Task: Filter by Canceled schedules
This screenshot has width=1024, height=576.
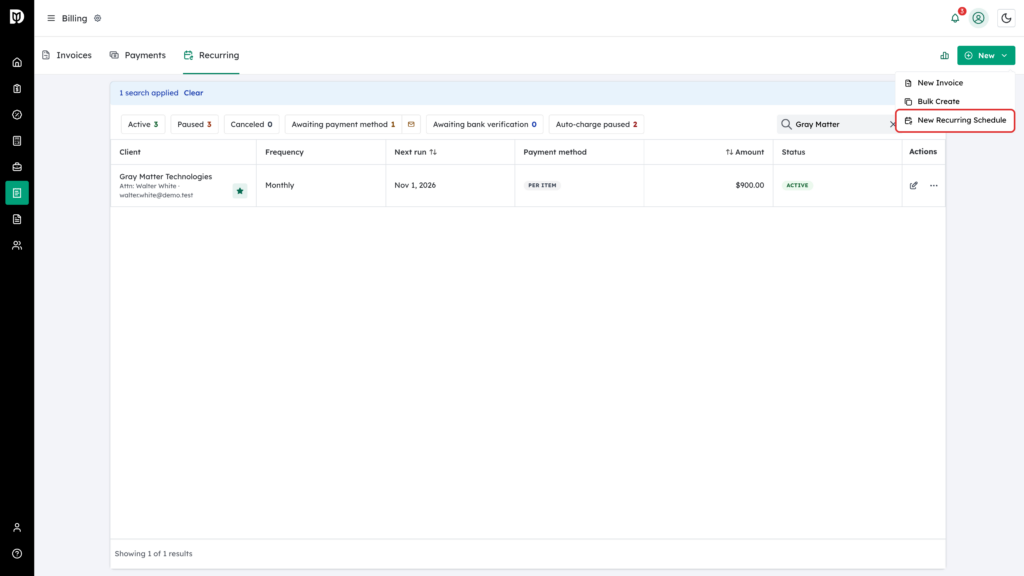Action: (x=251, y=124)
